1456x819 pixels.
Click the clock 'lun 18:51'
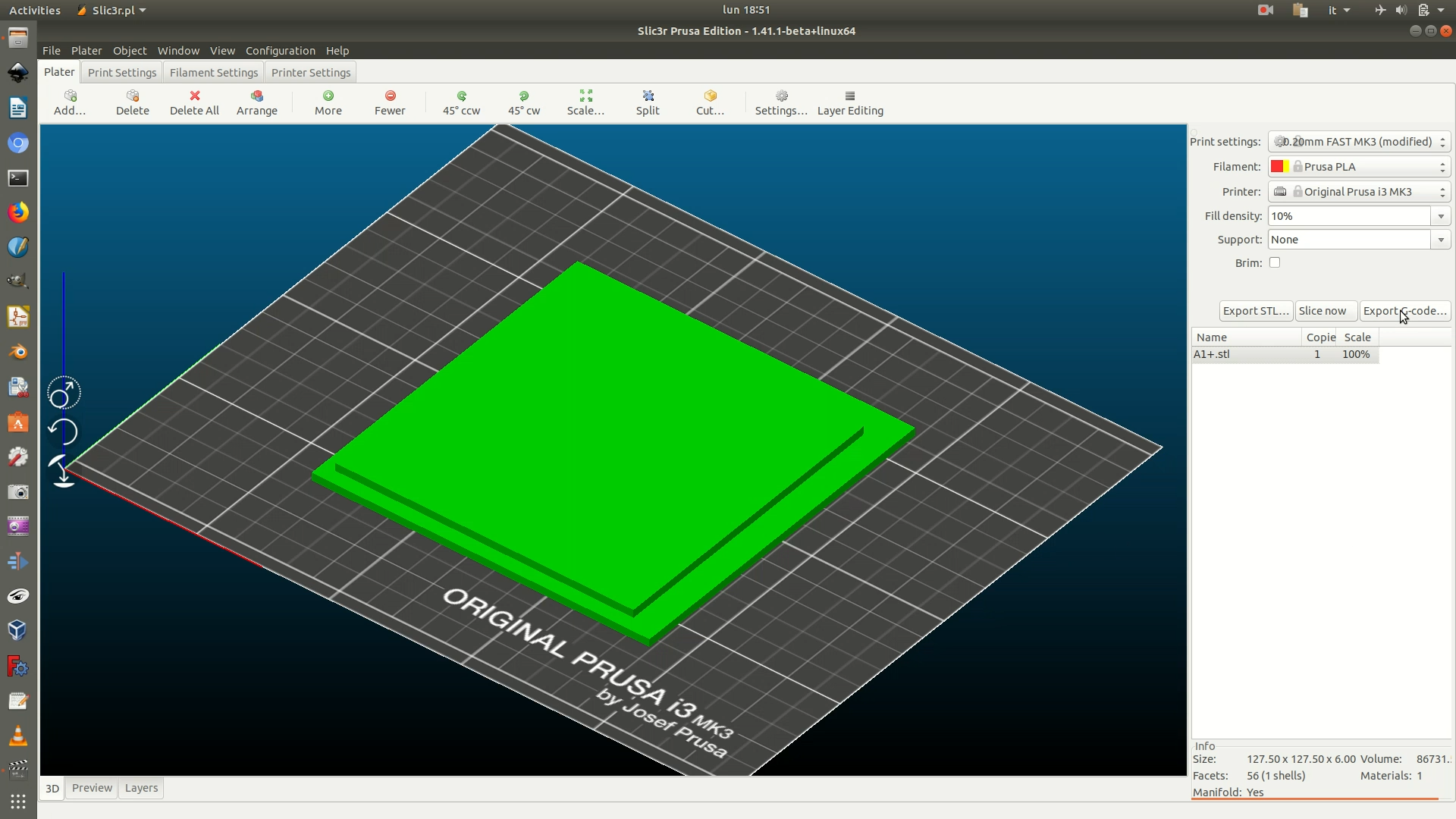click(746, 10)
